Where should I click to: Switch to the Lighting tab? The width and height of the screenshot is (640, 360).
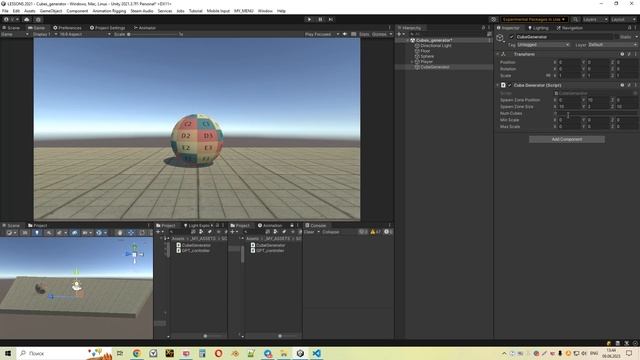538,28
